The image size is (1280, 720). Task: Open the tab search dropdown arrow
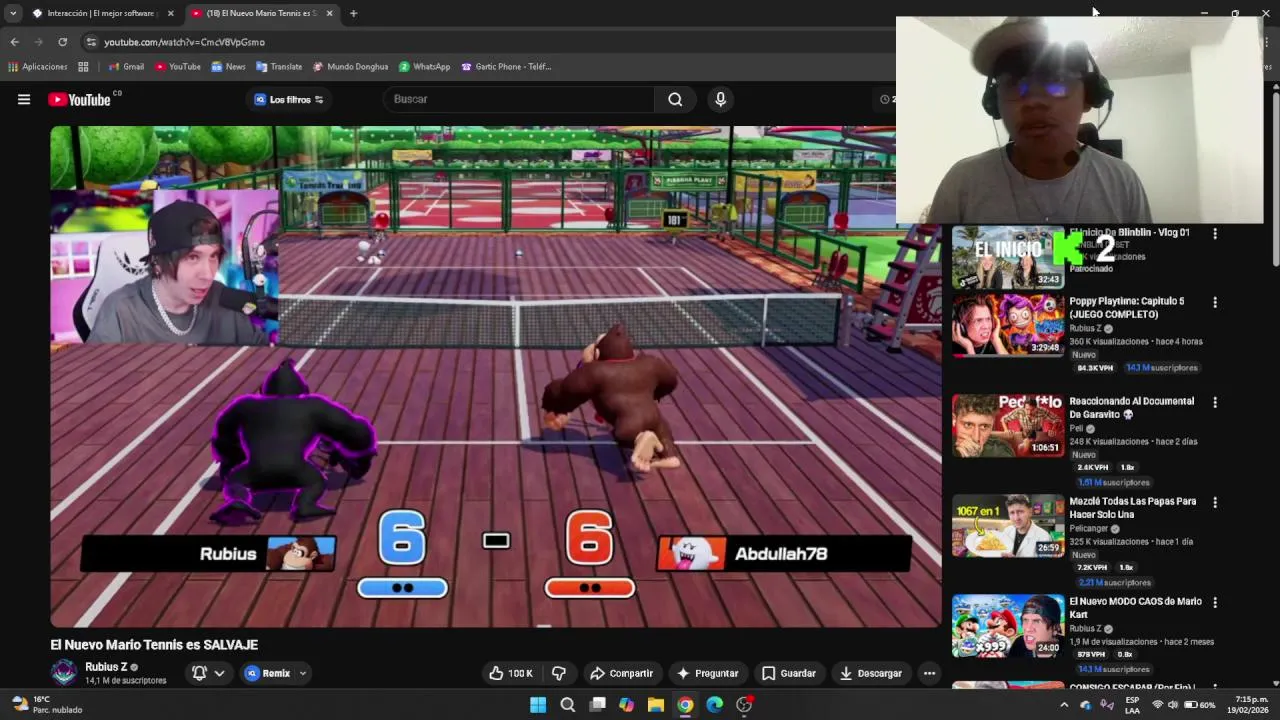point(13,13)
